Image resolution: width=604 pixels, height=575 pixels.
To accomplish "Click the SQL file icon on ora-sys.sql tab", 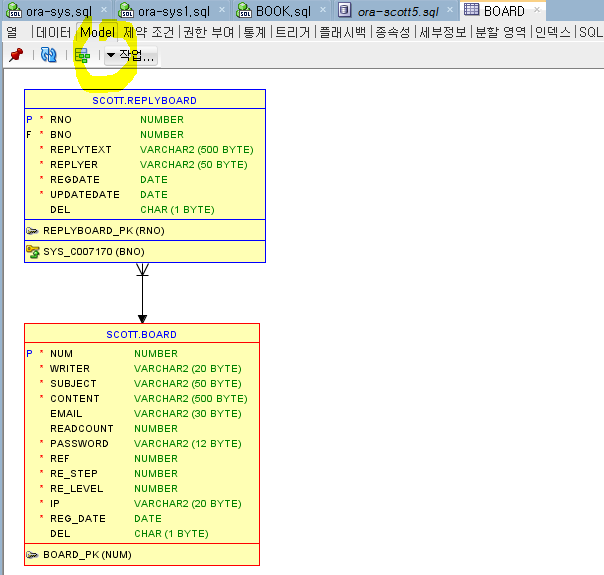I will coord(14,10).
